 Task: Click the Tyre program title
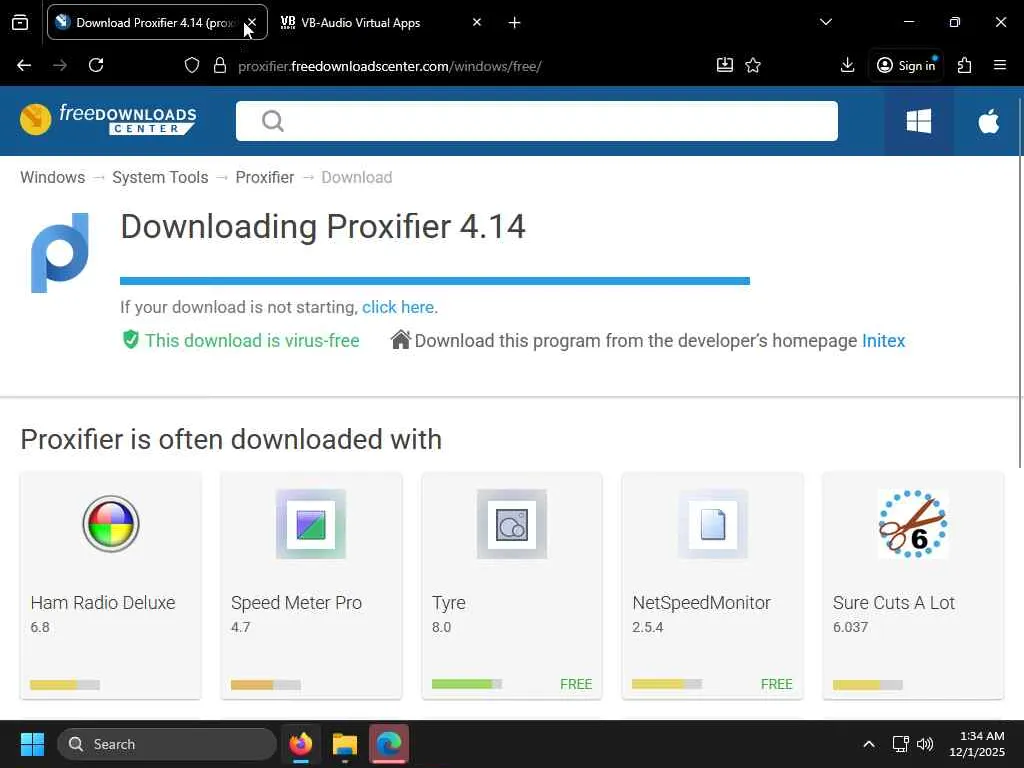click(449, 603)
